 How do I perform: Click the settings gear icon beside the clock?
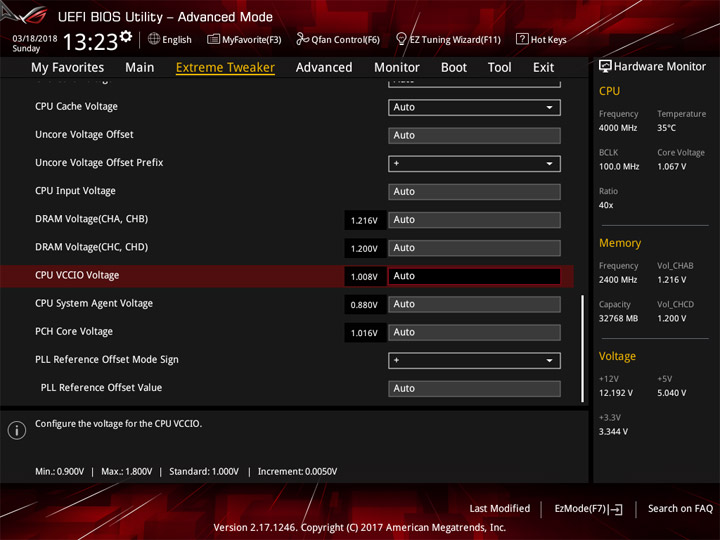coord(126,37)
